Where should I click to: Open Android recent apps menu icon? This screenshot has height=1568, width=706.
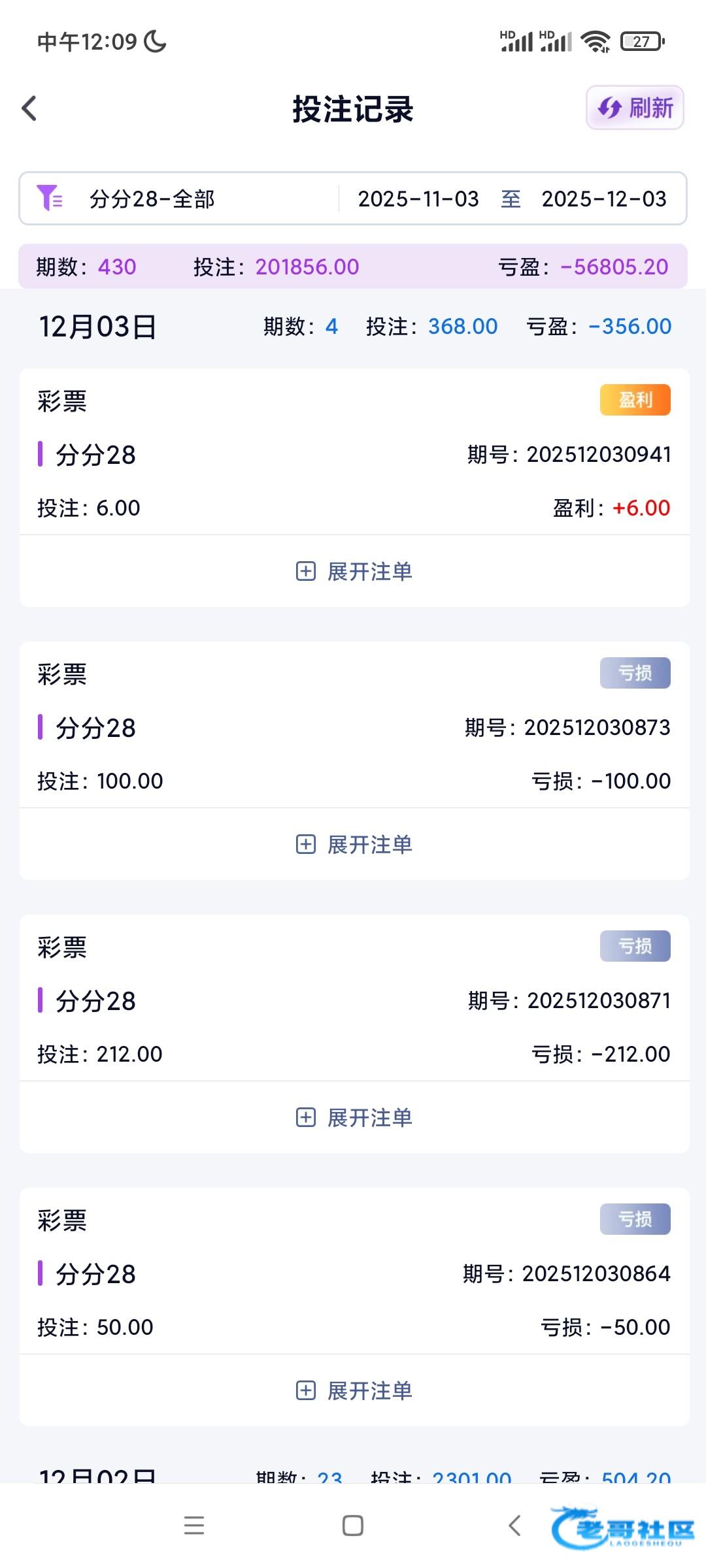point(194,1526)
